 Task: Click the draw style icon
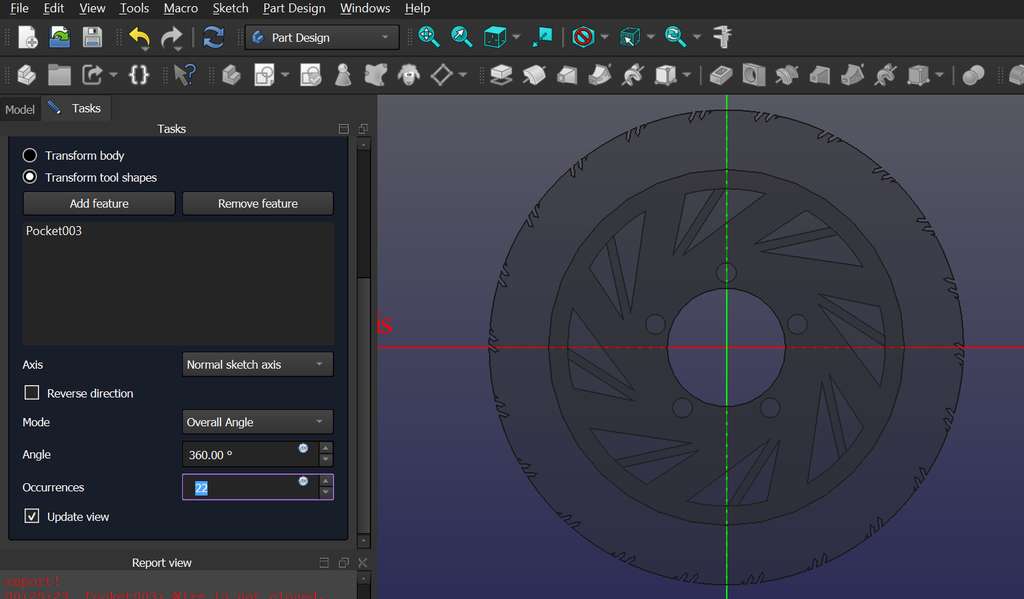583,37
